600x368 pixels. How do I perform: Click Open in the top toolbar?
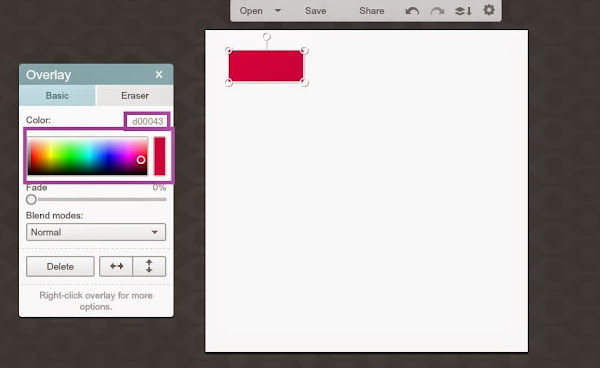coord(251,11)
